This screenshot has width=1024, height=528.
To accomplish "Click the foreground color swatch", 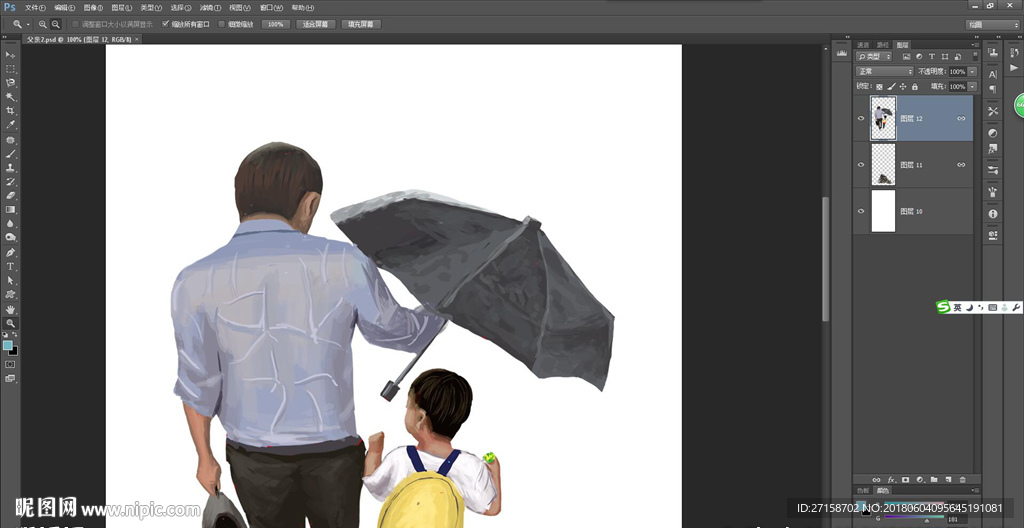I will pyautogui.click(x=8, y=345).
